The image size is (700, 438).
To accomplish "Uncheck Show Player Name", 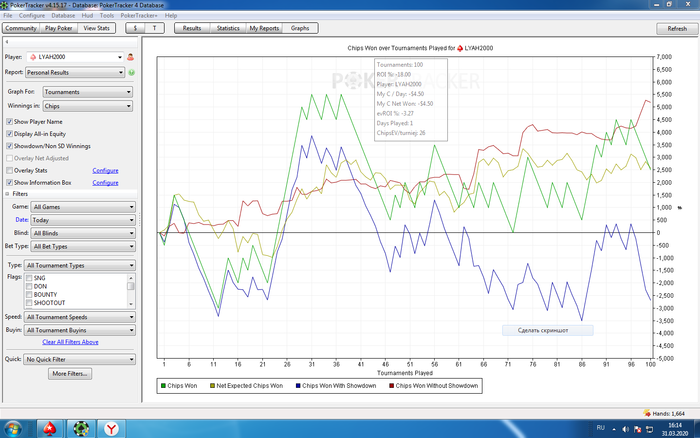I will [10, 121].
